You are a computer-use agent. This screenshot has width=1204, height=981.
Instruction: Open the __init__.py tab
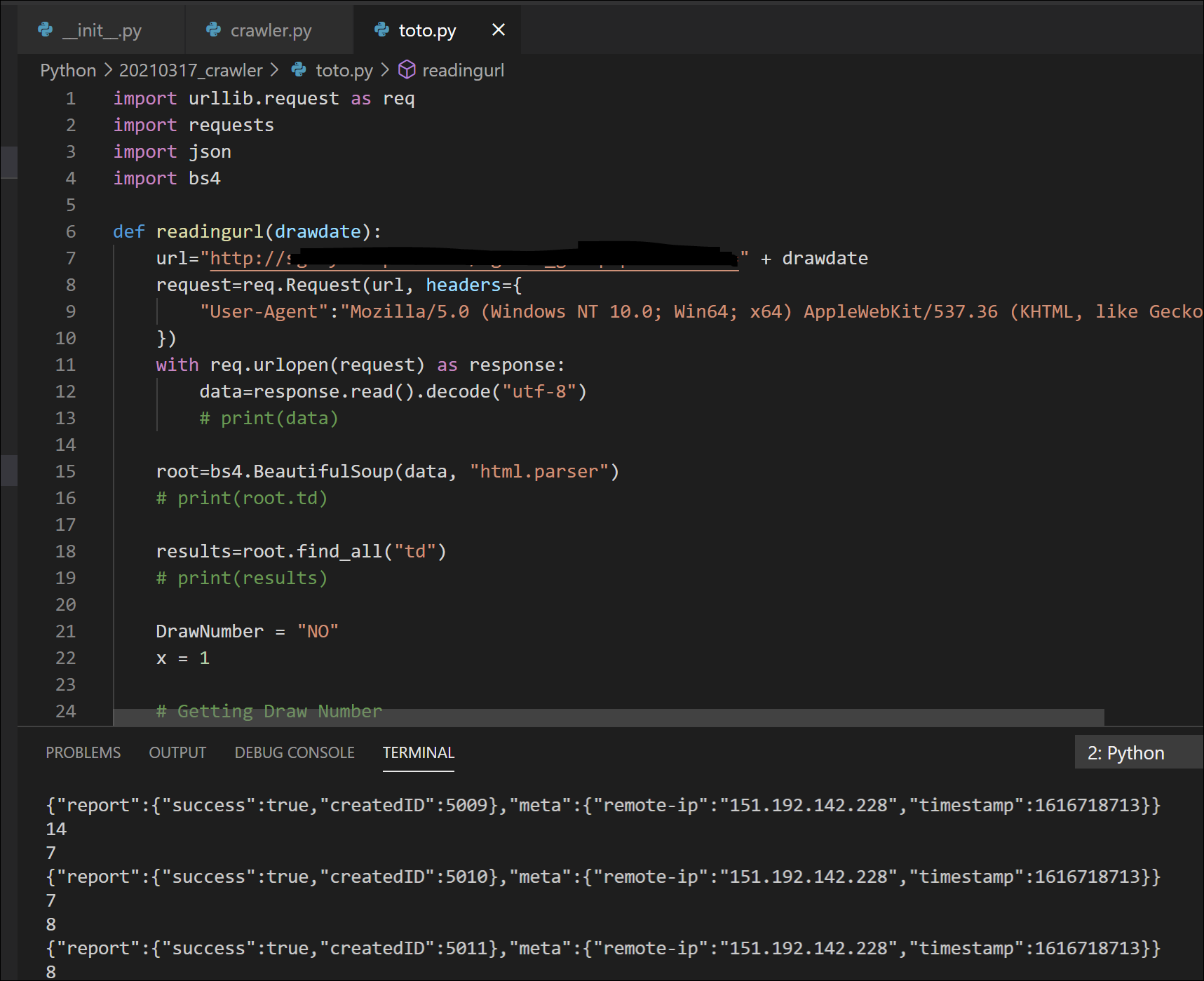pyautogui.click(x=102, y=31)
